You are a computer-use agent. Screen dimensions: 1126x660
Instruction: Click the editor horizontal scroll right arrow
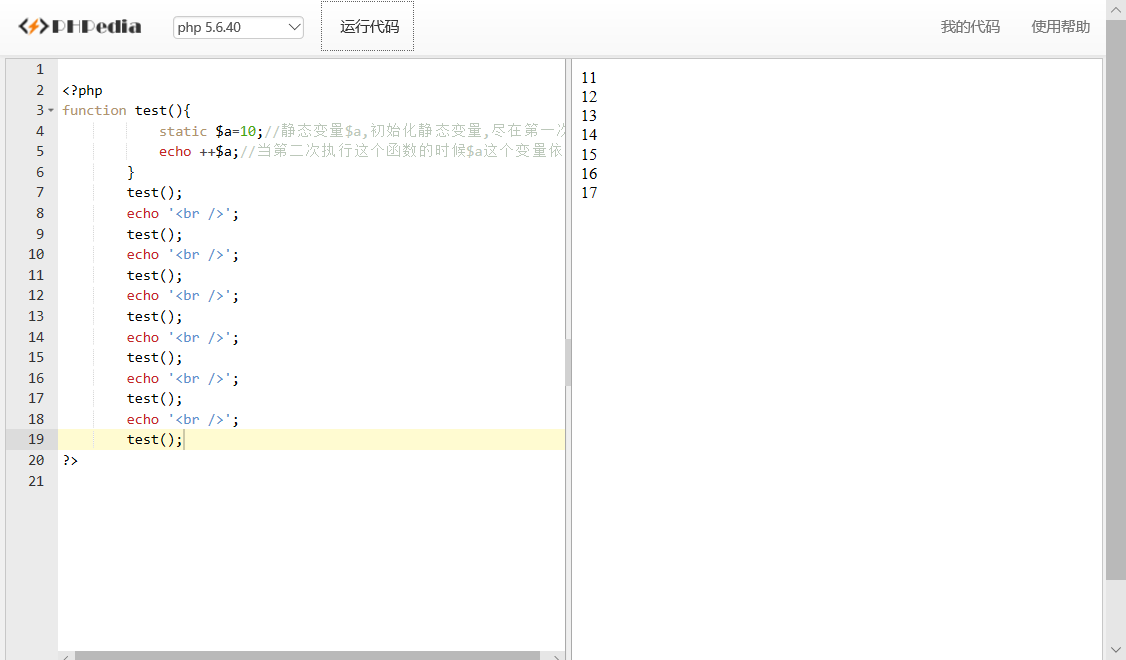557,656
